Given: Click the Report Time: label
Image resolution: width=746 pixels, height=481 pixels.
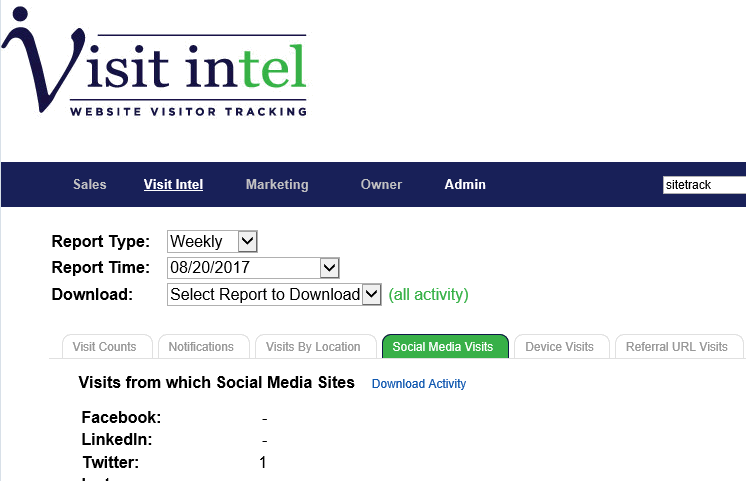Looking at the screenshot, I should pyautogui.click(x=101, y=267).
